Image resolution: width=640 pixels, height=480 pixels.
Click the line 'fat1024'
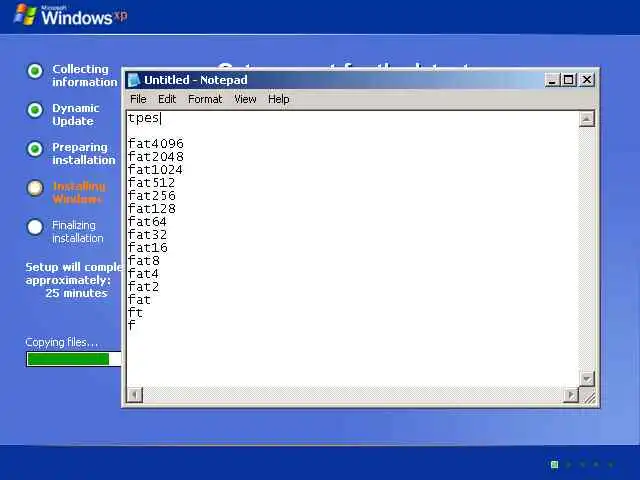tap(156, 170)
